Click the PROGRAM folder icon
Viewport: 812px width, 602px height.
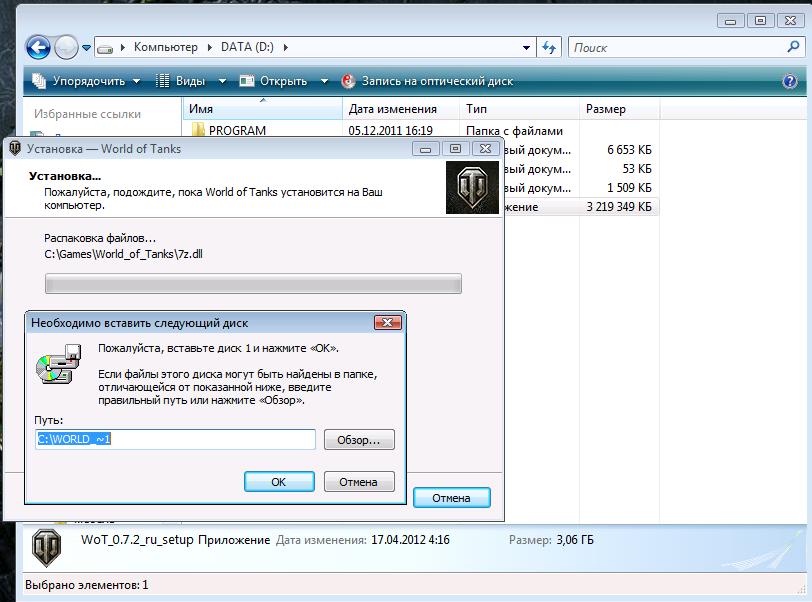point(198,130)
